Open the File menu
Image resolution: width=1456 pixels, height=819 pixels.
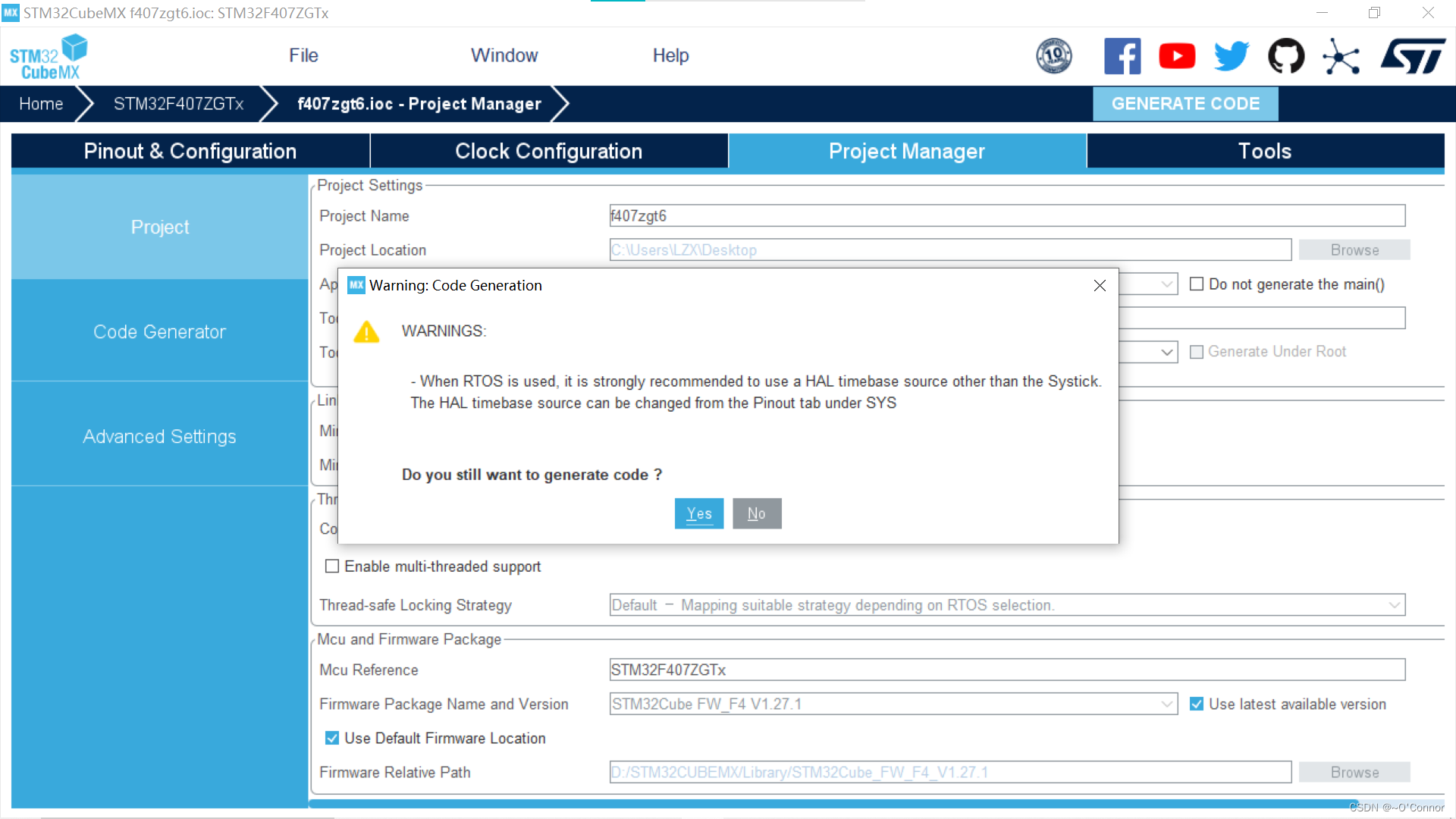303,55
